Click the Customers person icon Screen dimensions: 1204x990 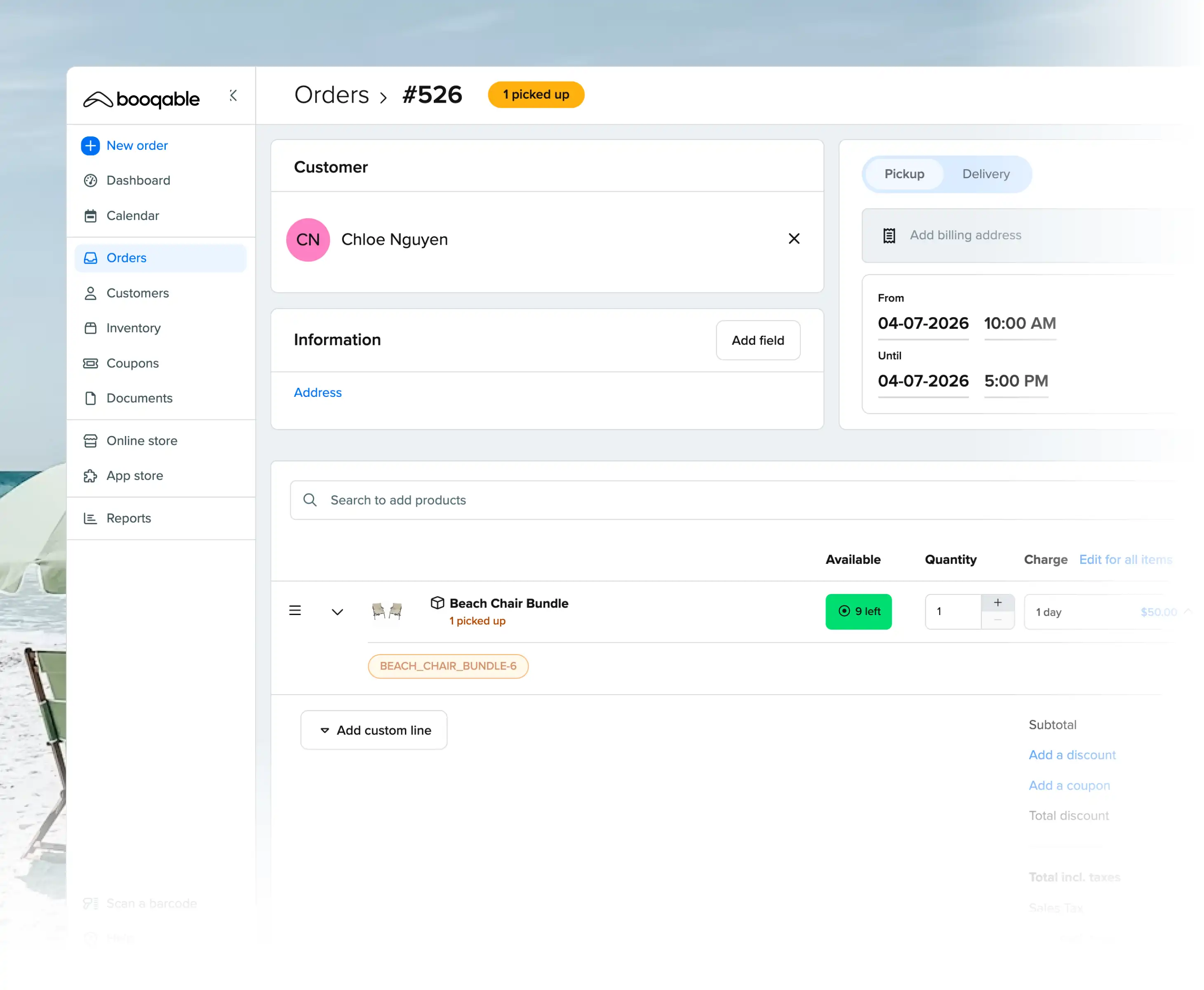(90, 293)
